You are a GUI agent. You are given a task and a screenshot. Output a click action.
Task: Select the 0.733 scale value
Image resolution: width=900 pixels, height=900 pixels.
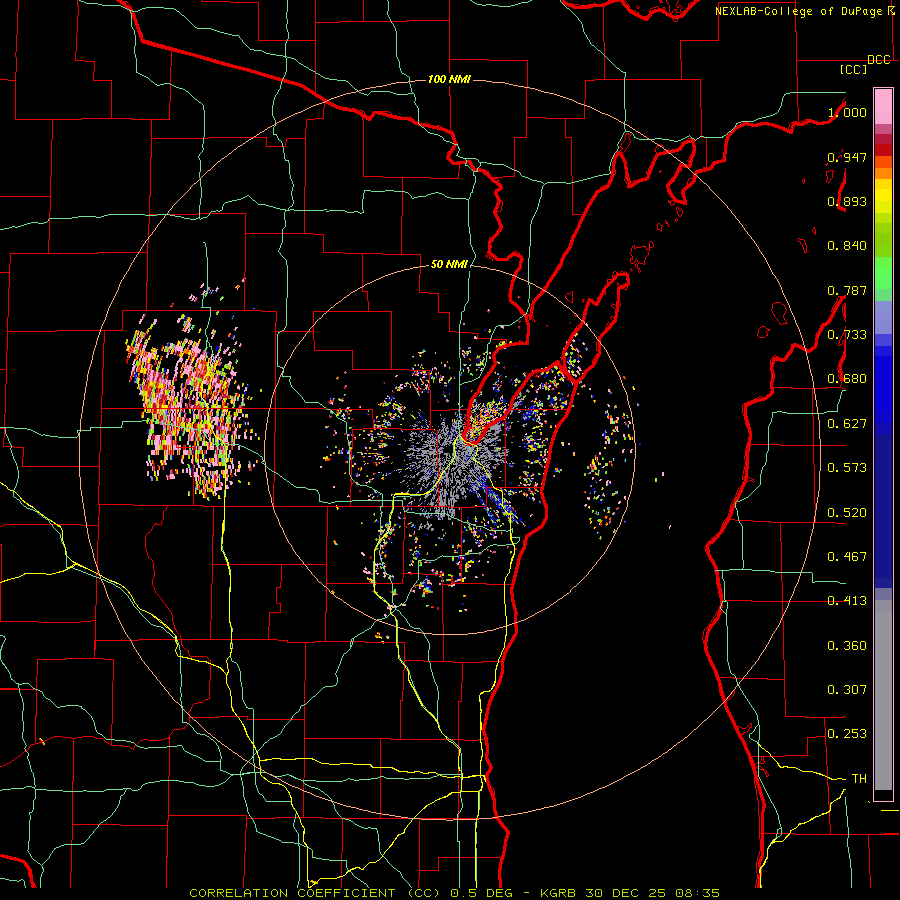(x=847, y=335)
